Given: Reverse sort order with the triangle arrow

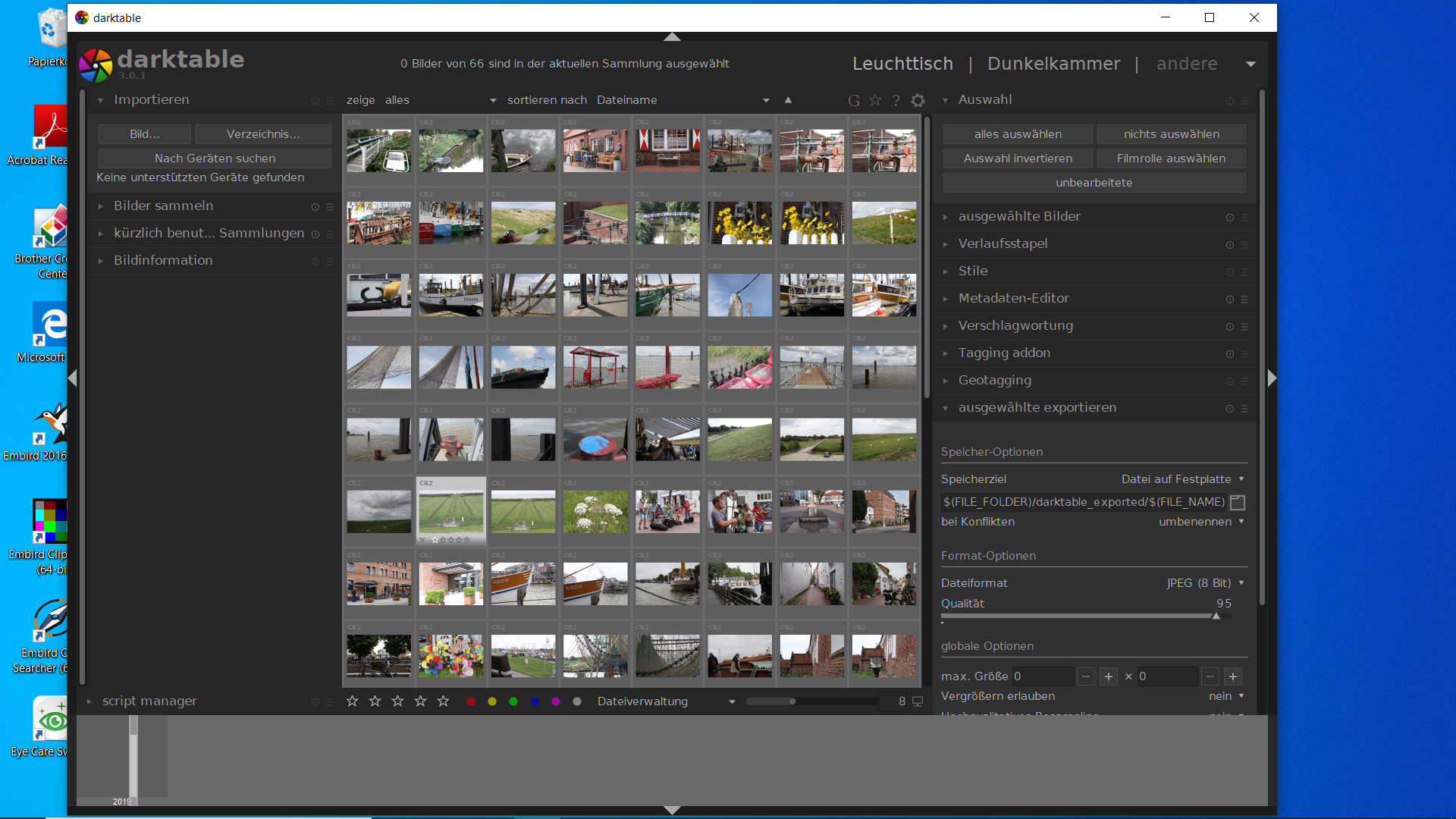Looking at the screenshot, I should coord(788,100).
